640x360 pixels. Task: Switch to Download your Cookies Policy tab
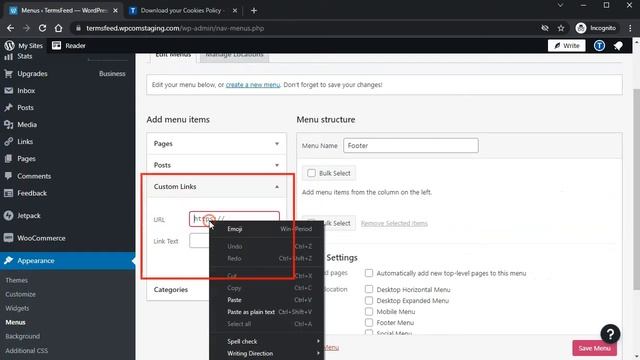click(x=183, y=11)
